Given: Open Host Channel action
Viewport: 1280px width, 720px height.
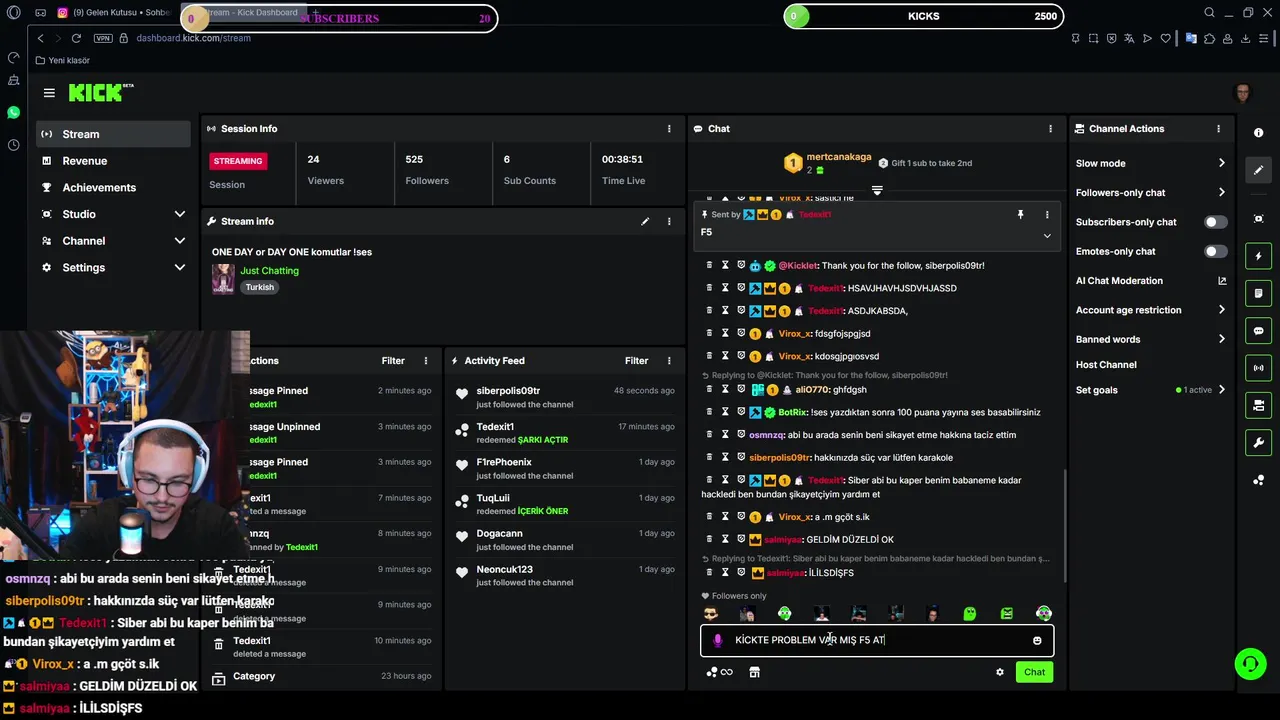Looking at the screenshot, I should click(x=1106, y=365).
